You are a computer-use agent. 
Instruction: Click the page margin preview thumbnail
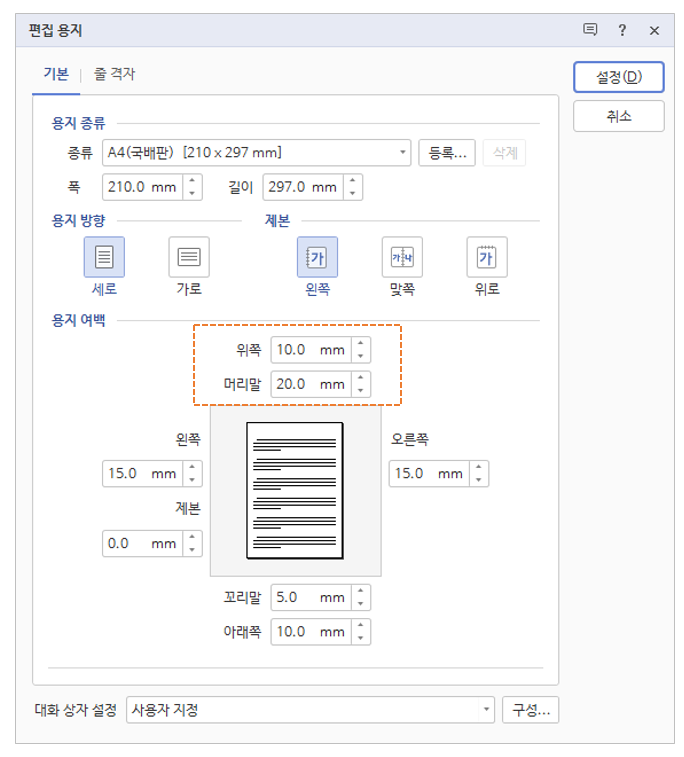click(295, 491)
